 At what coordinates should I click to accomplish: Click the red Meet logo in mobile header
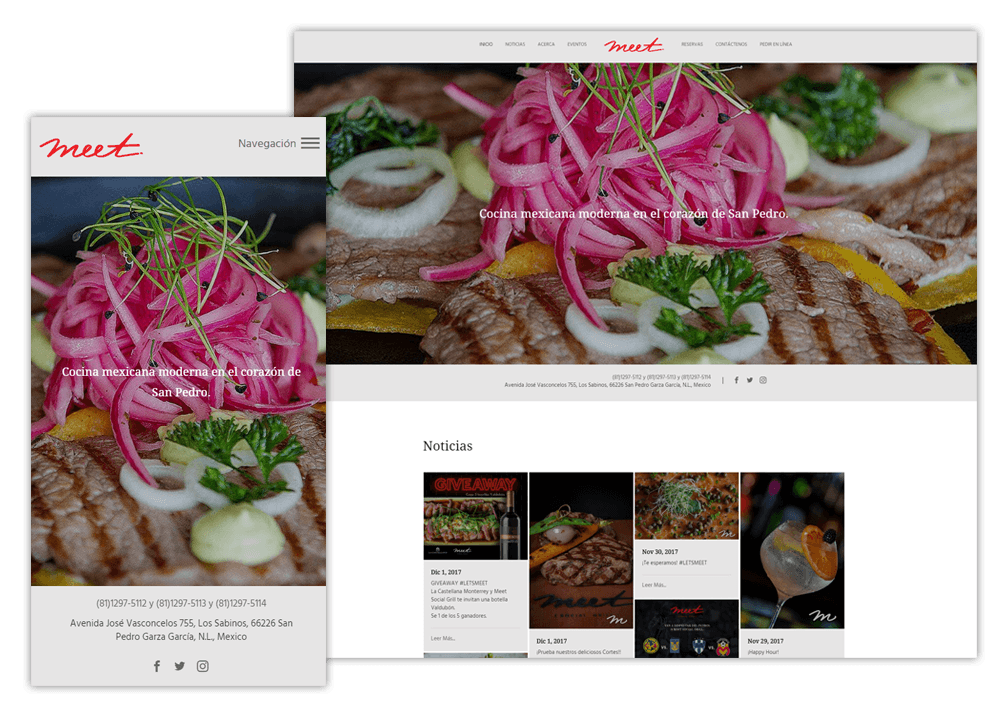pyautogui.click(x=91, y=146)
